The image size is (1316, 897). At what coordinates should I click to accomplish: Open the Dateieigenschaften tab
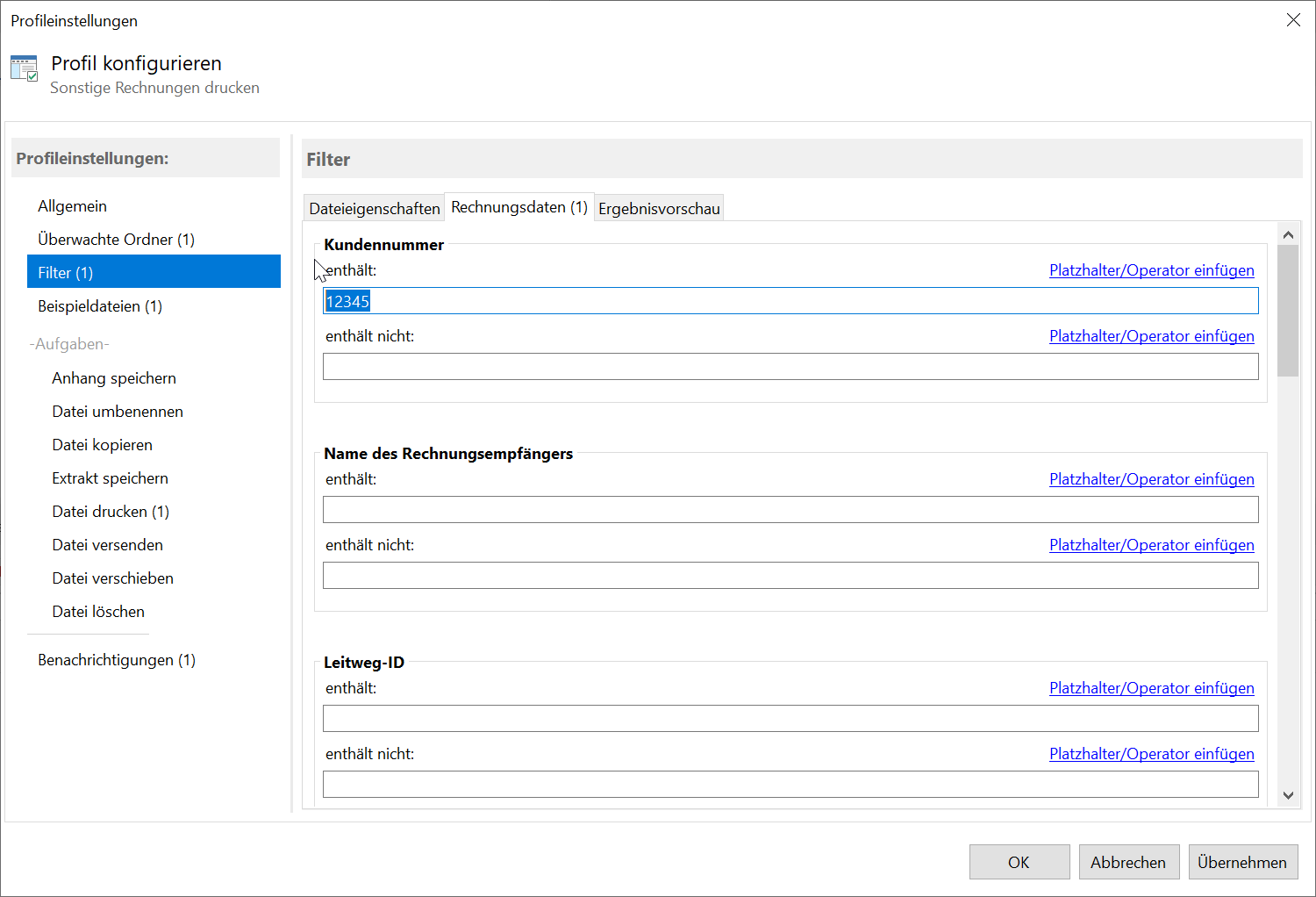click(375, 208)
